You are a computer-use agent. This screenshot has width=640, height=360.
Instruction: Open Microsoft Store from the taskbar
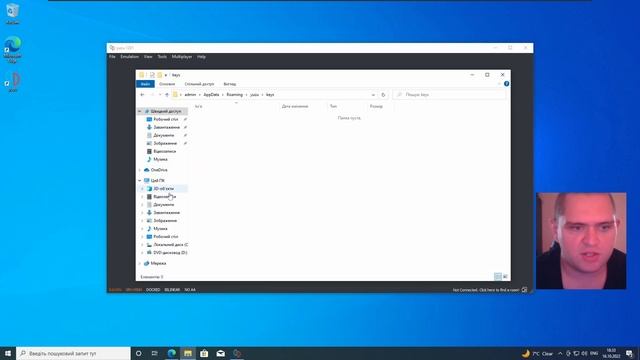(204, 353)
